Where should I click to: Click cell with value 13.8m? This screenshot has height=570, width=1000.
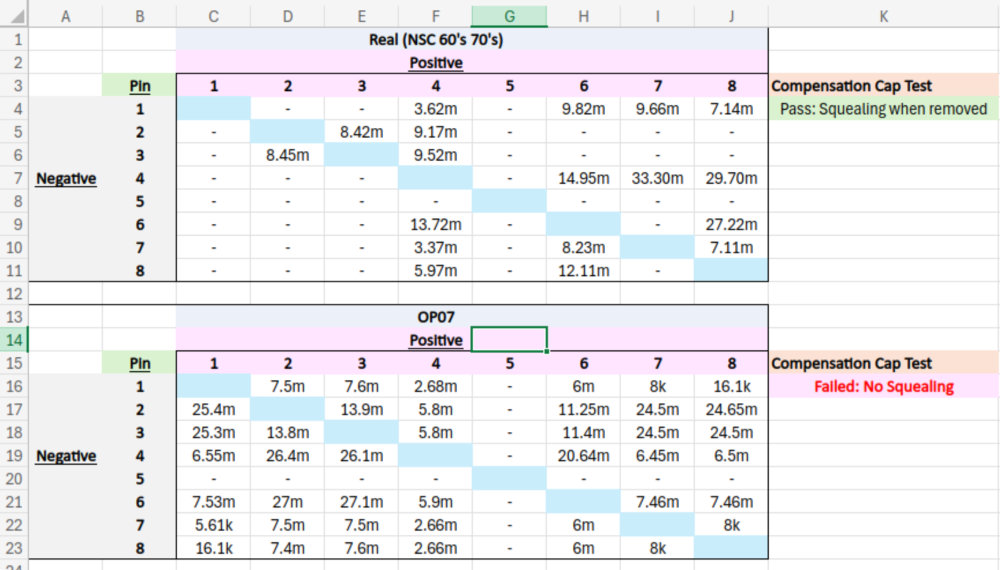(x=288, y=432)
